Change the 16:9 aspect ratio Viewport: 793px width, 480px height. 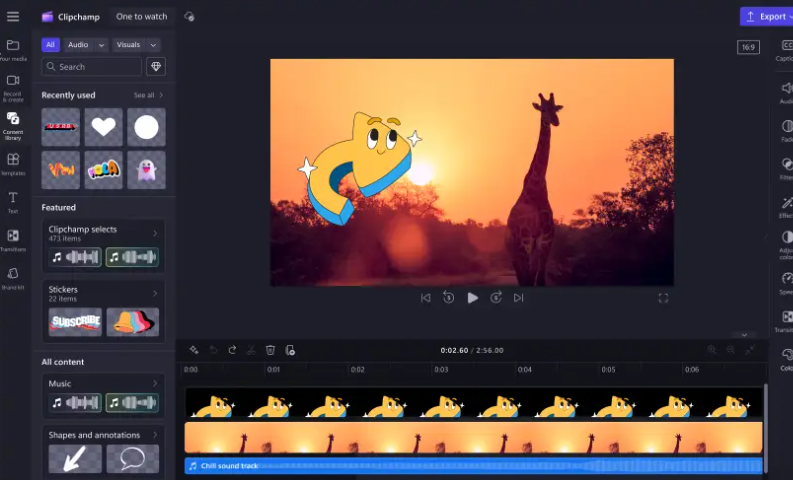(x=748, y=47)
